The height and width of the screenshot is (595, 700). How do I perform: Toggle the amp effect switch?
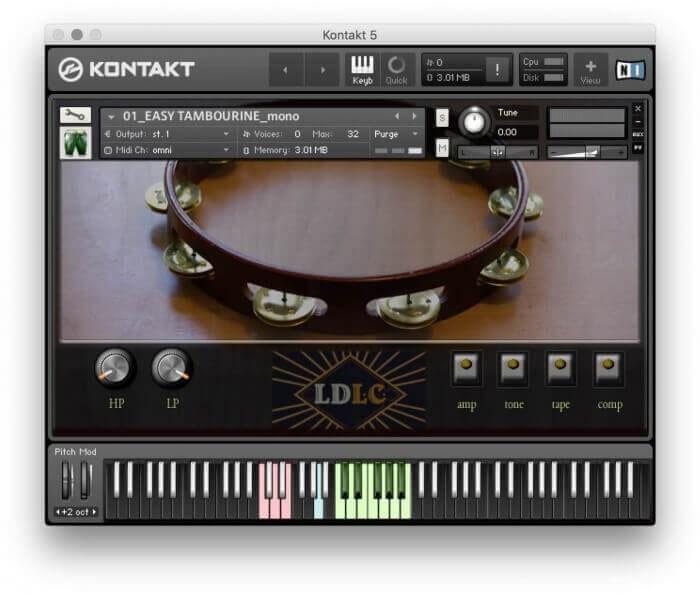point(466,369)
